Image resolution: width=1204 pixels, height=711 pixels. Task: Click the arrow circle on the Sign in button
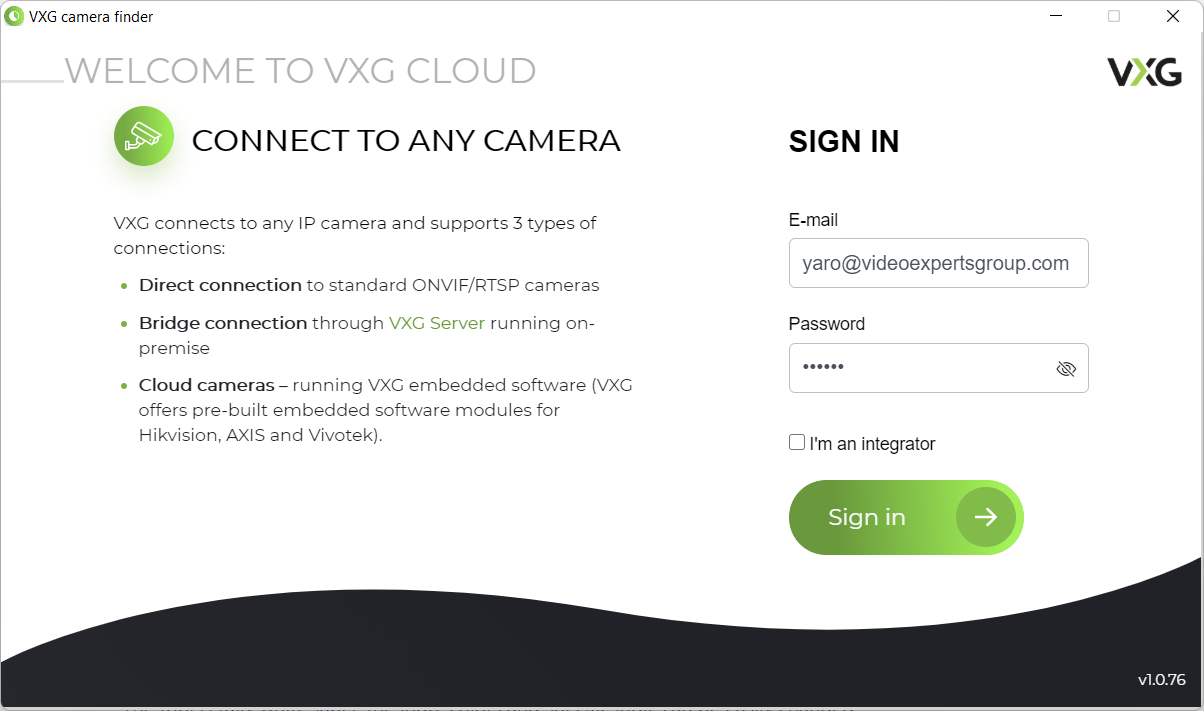point(986,517)
